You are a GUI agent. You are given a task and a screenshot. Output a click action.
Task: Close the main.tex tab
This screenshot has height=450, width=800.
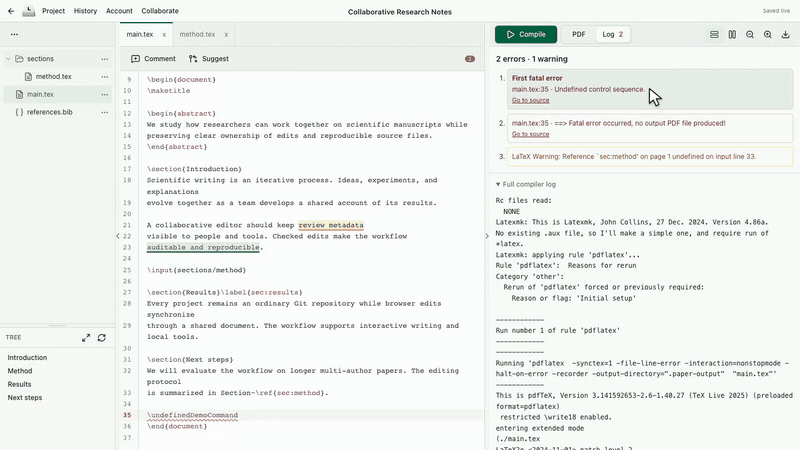pos(164,35)
